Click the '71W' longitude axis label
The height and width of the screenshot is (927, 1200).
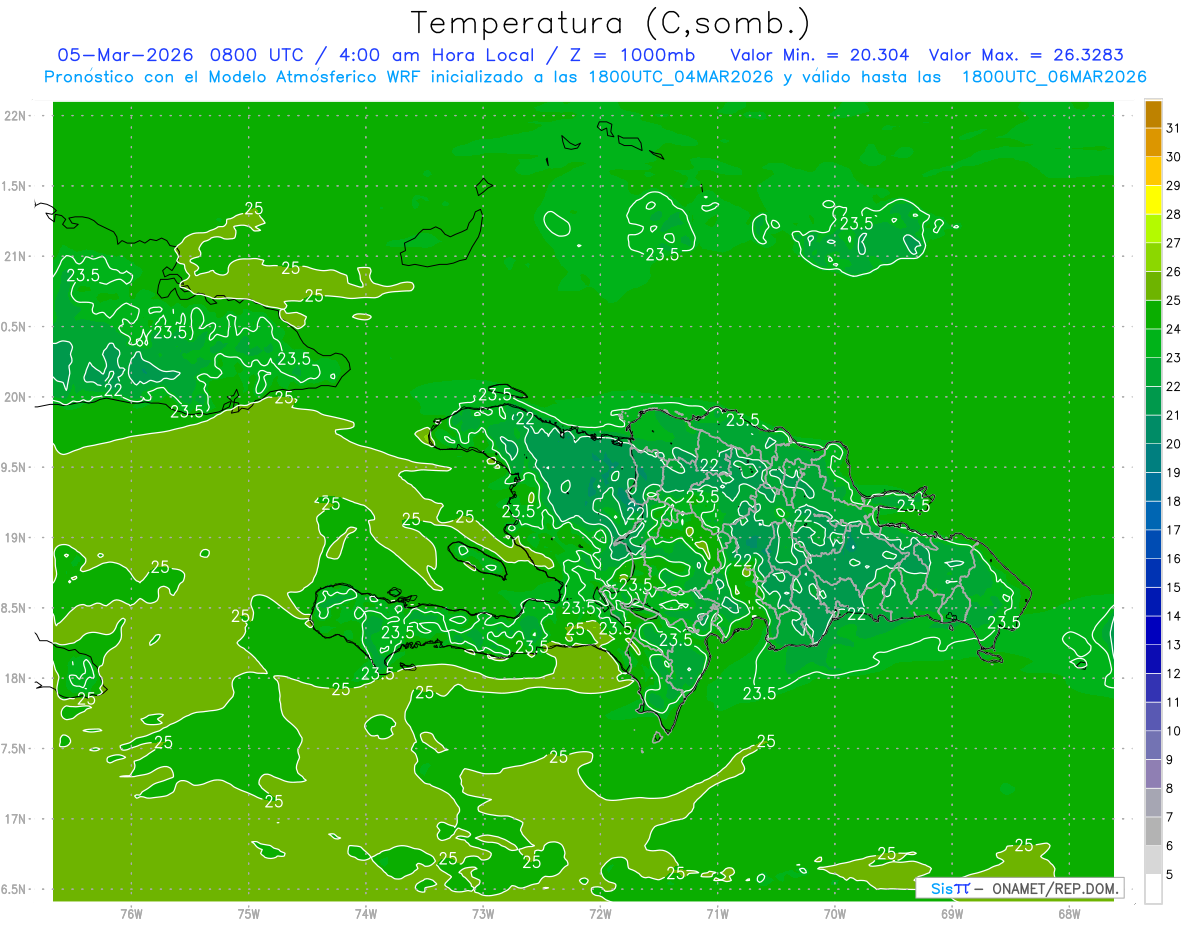click(717, 913)
